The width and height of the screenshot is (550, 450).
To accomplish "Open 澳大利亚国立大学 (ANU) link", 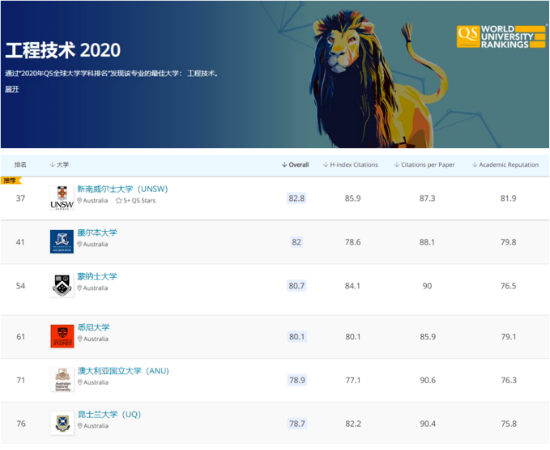I will click(x=123, y=371).
